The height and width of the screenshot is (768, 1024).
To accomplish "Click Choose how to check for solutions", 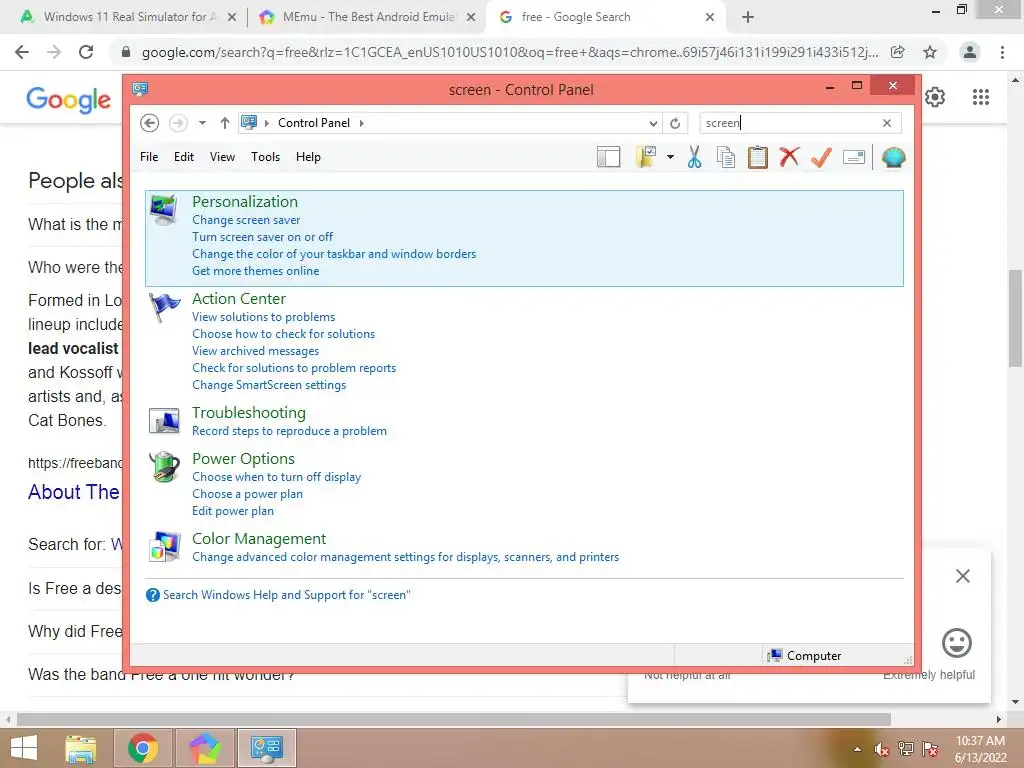I will (x=283, y=334).
